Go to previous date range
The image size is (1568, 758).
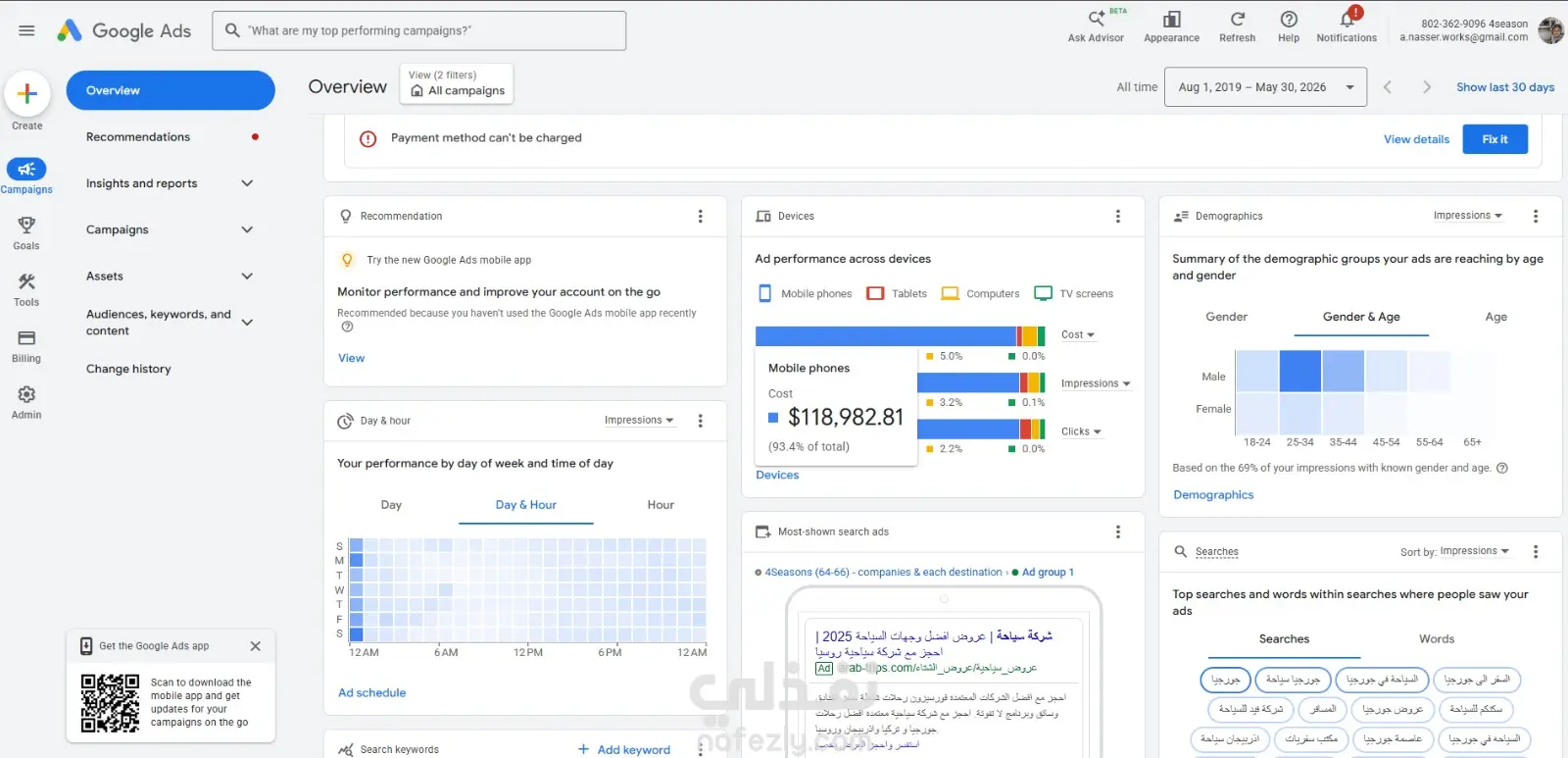[1388, 87]
